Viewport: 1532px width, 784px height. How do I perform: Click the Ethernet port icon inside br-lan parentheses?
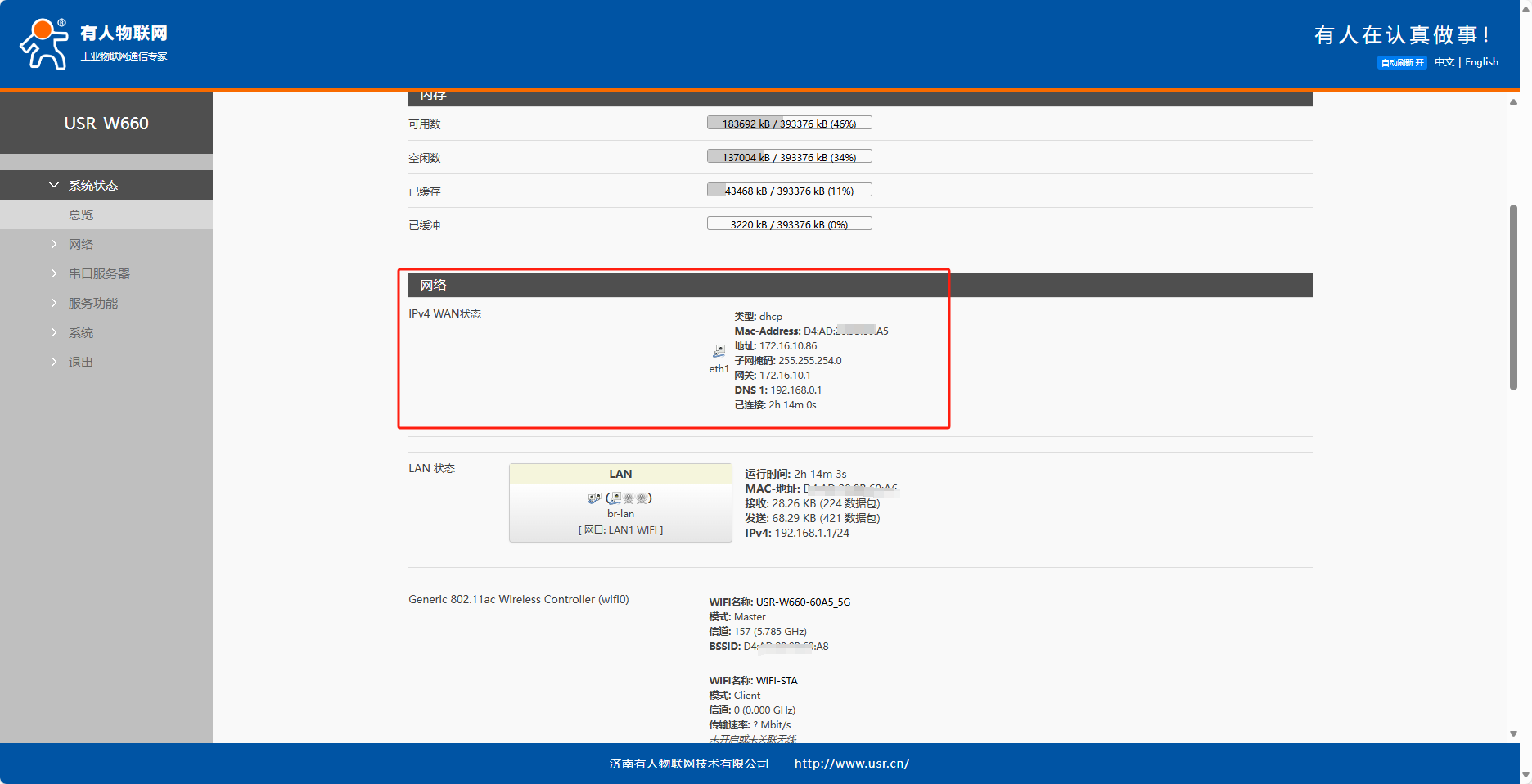pos(615,498)
